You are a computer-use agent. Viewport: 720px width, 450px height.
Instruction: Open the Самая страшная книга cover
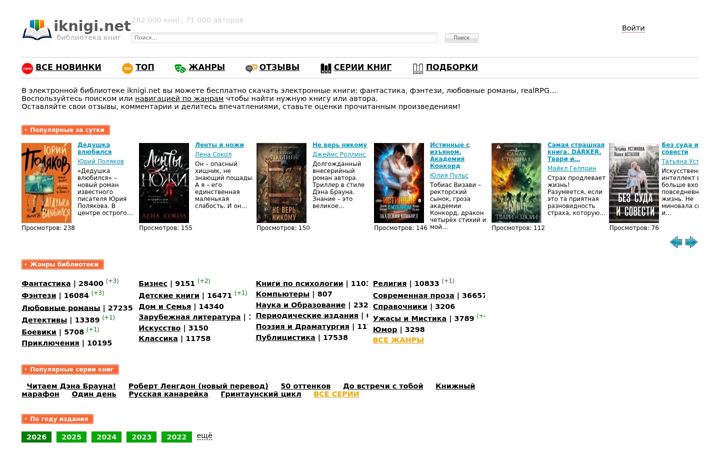(x=517, y=183)
